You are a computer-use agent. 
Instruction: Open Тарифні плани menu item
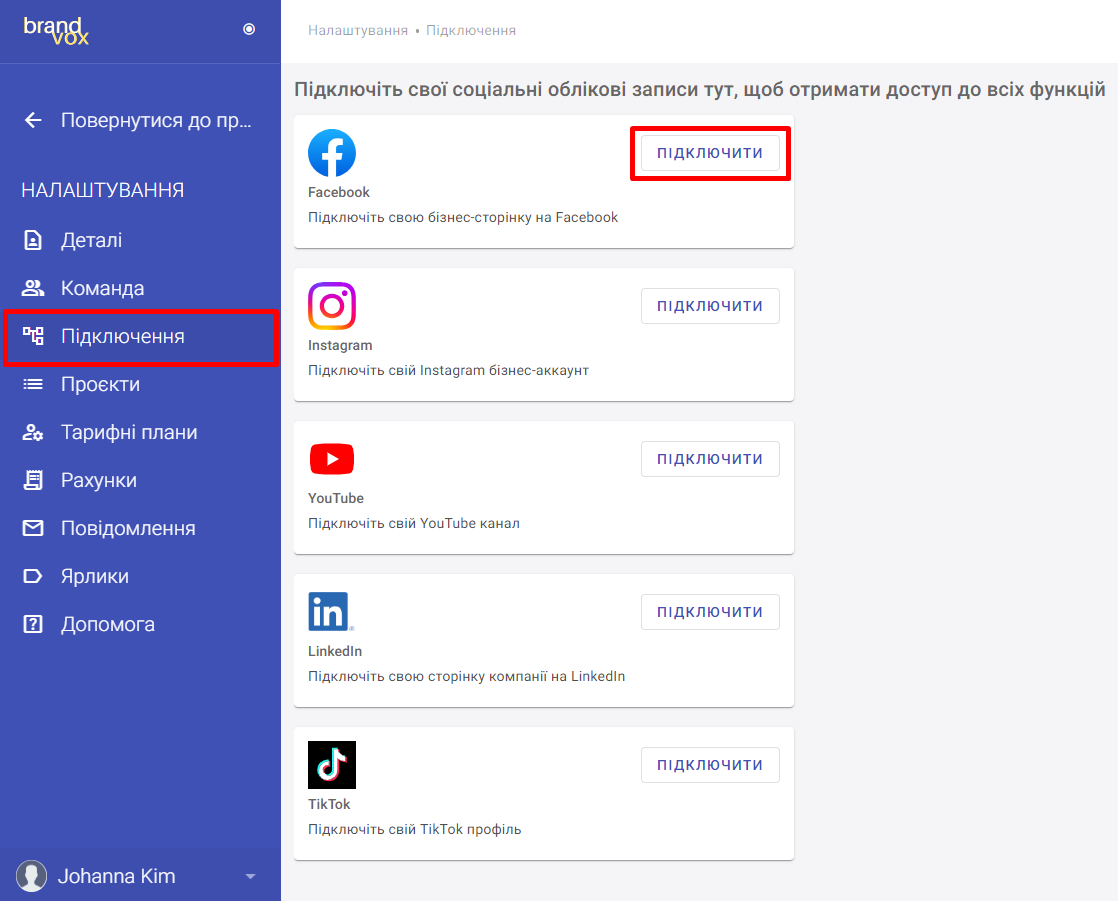[140, 432]
